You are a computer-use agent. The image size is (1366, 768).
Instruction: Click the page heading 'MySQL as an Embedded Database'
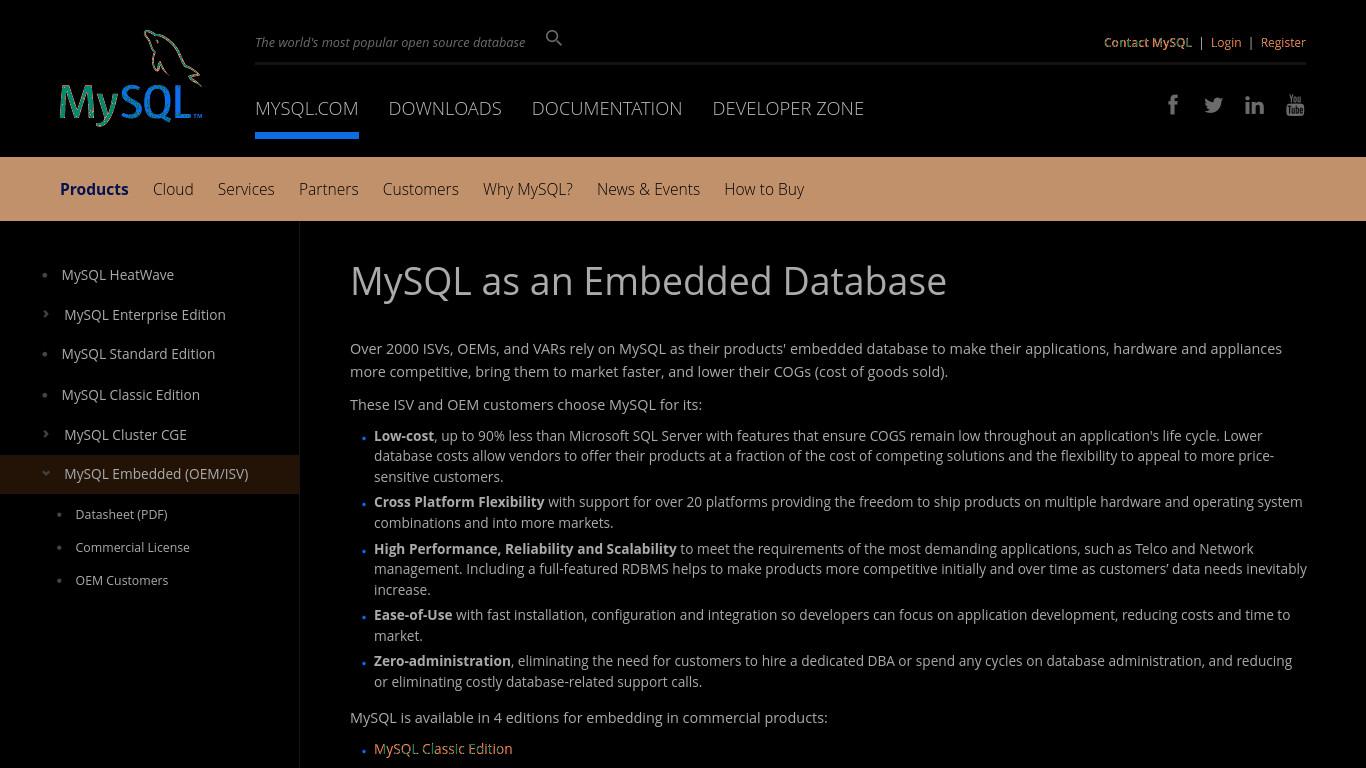point(648,281)
